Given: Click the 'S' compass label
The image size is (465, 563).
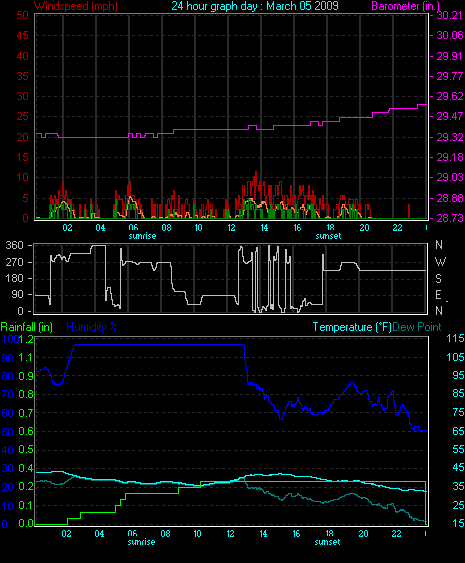Looking at the screenshot, I should (438, 279).
